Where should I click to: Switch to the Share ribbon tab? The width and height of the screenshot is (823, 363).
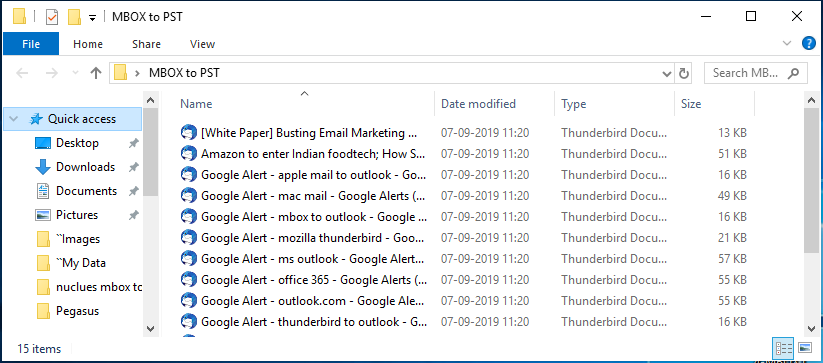(146, 44)
